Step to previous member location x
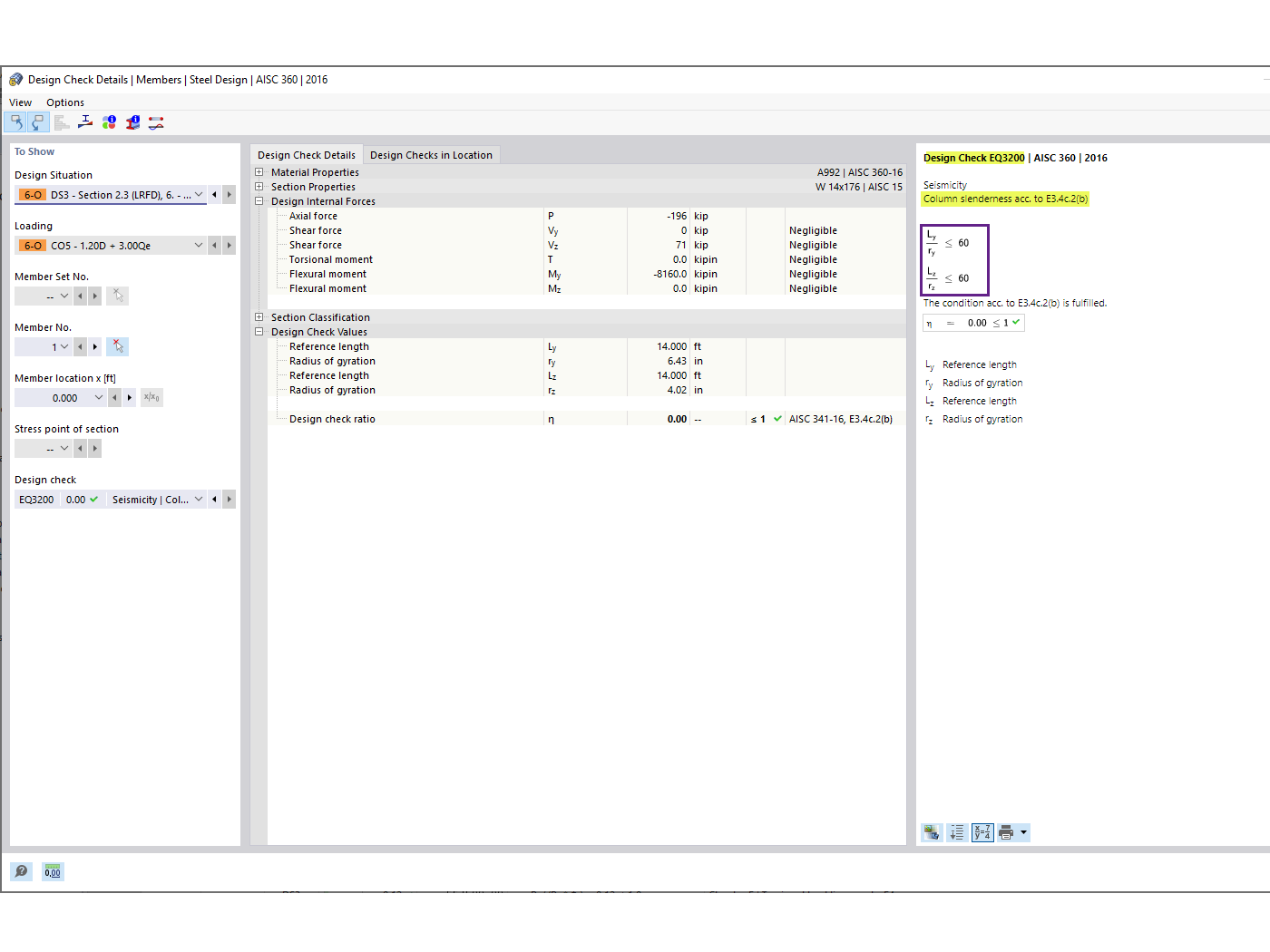This screenshot has height=952, width=1270. click(114, 398)
